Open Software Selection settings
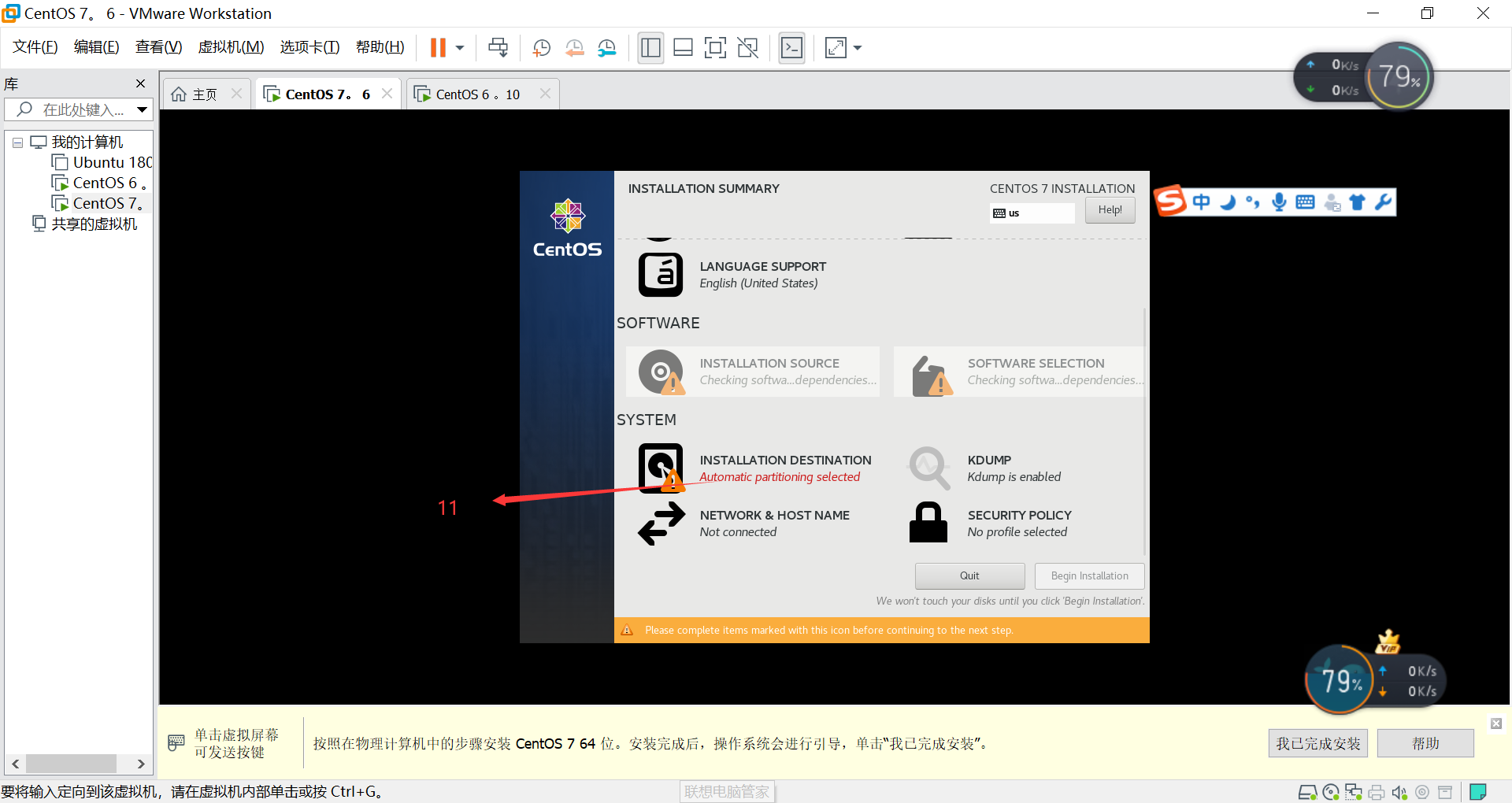 1020,372
